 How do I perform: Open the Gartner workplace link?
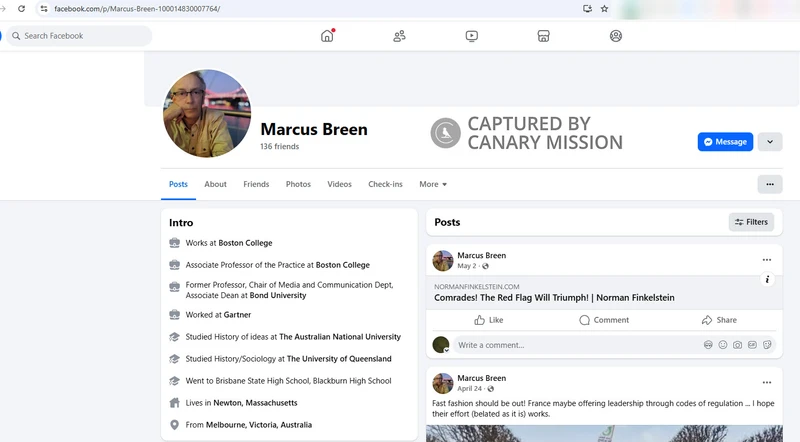[x=237, y=315]
